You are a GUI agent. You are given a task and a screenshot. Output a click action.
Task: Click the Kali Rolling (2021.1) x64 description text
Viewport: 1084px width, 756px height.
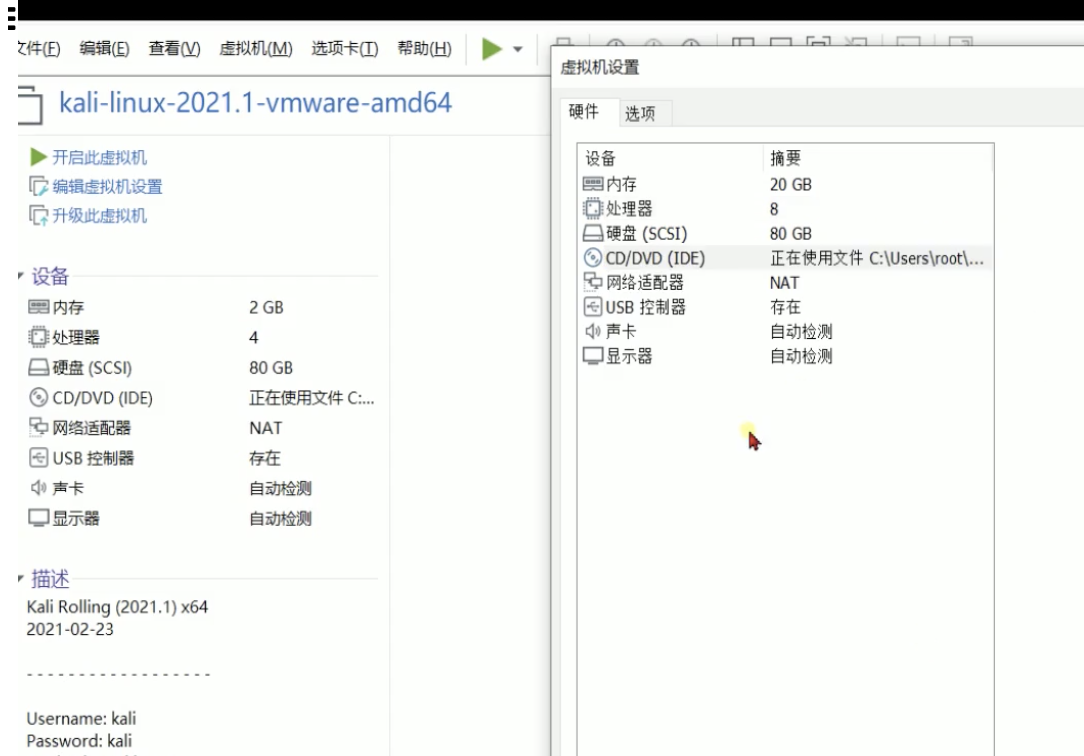(x=117, y=607)
